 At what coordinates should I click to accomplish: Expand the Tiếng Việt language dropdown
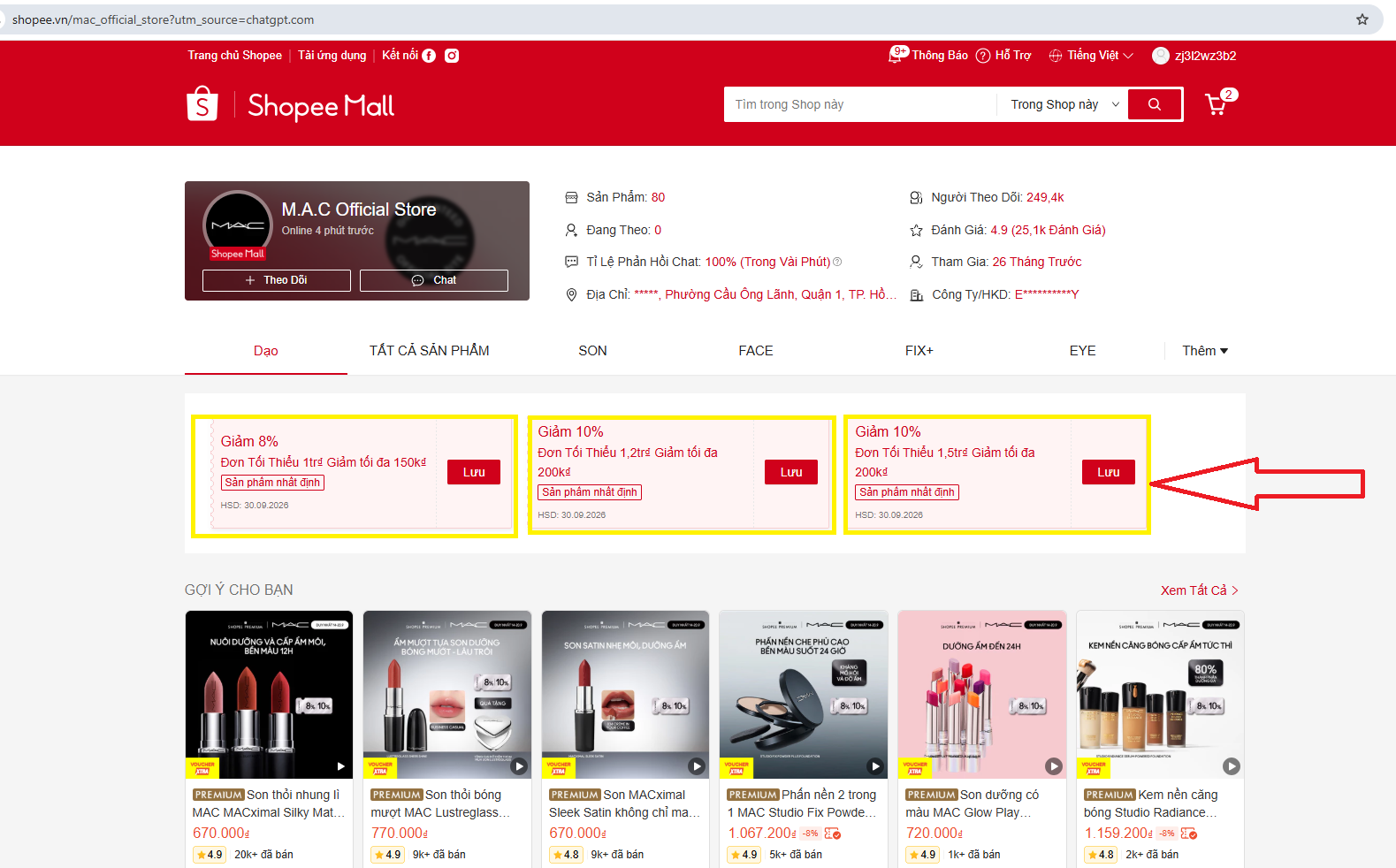point(1091,56)
